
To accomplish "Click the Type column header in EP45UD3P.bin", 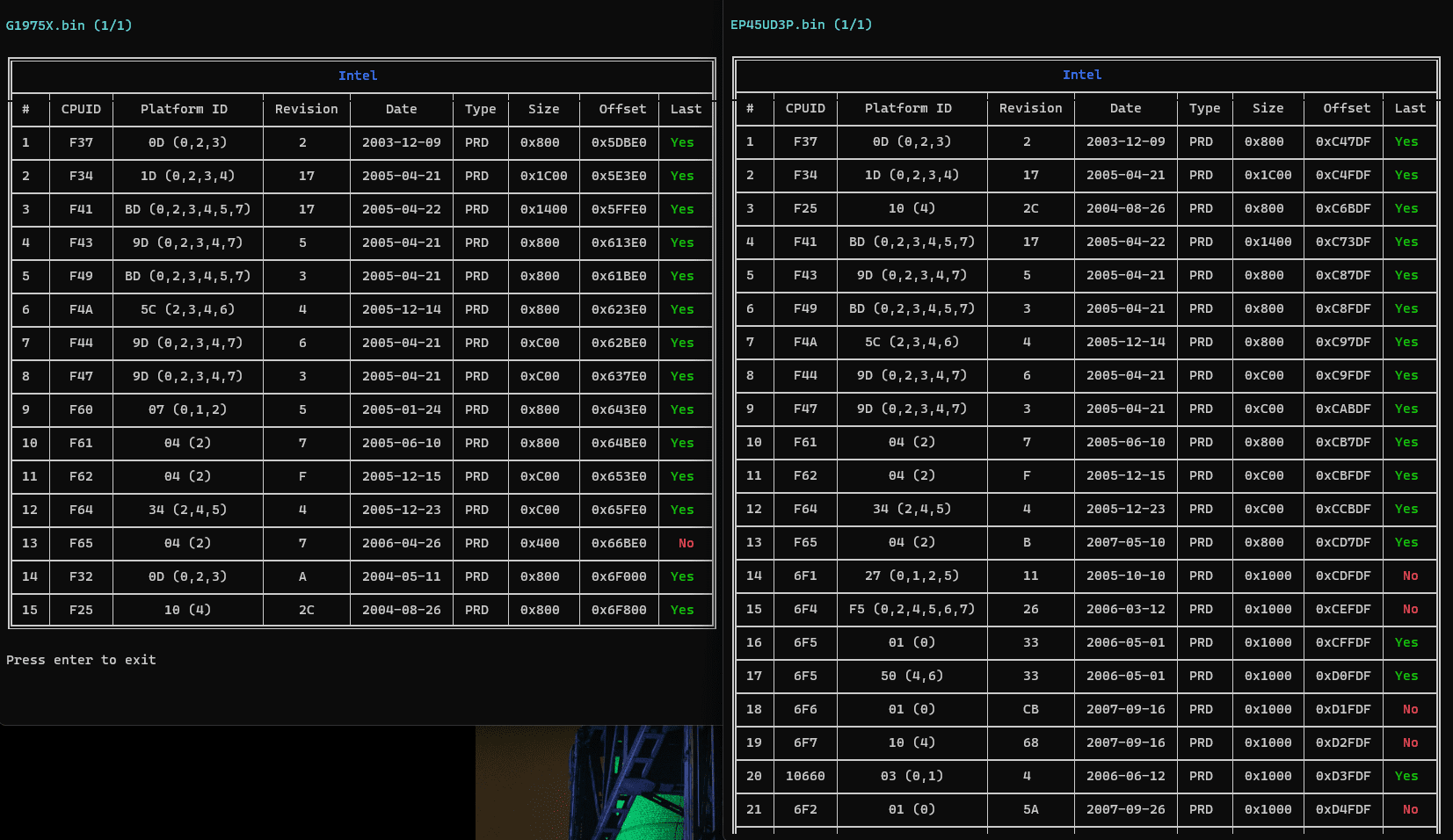I will click(x=1204, y=108).
